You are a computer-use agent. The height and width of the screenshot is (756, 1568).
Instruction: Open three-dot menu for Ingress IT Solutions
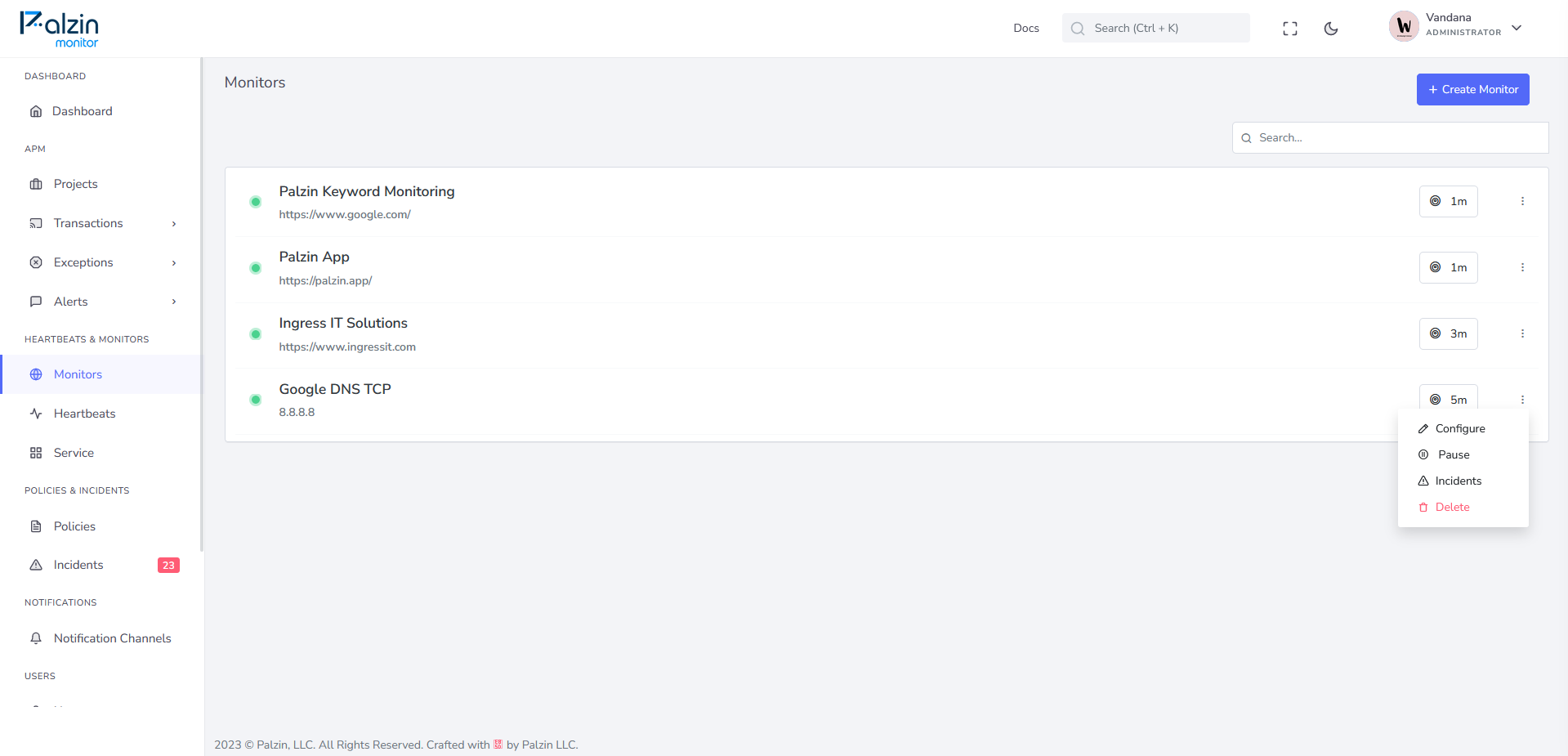pos(1522,333)
